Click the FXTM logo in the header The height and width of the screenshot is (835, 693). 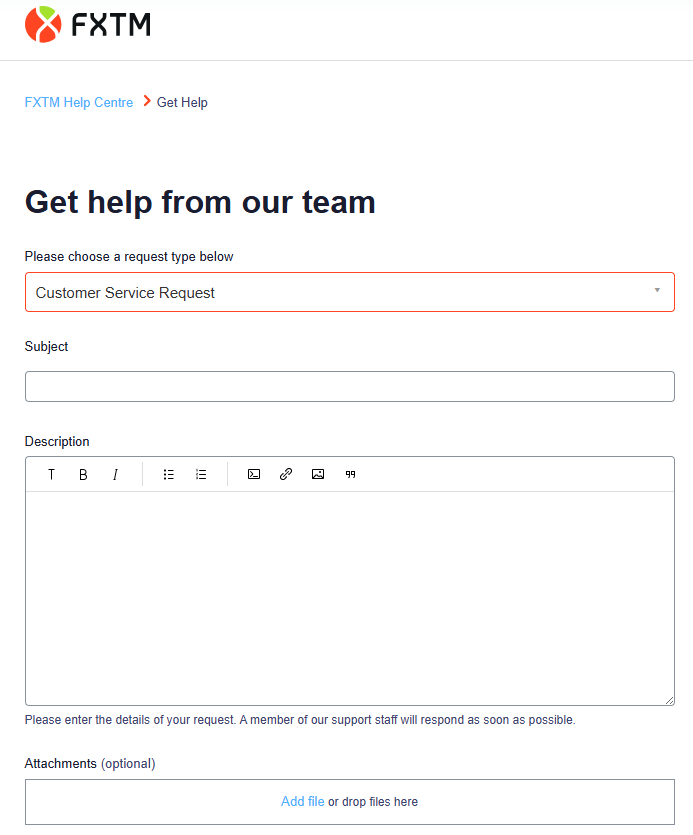click(88, 24)
